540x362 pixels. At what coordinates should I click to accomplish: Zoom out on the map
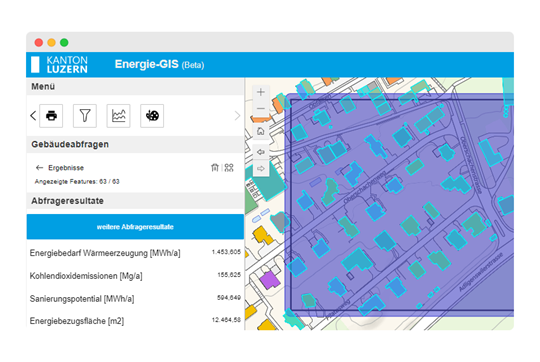click(x=261, y=108)
